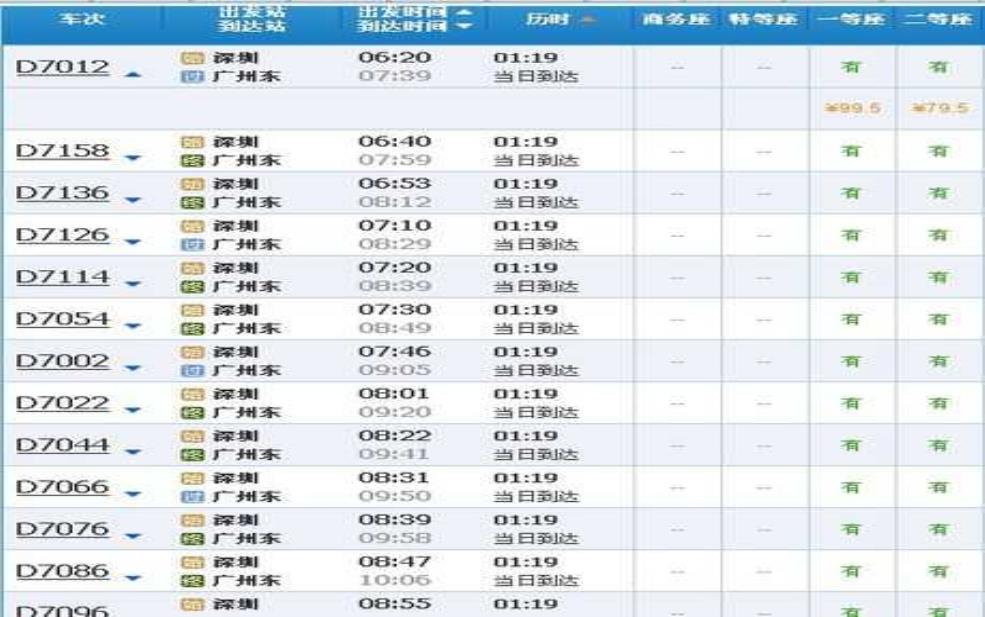The height and width of the screenshot is (617, 985).
Task: Click D7012 first class availability 有
Action: [x=851, y=67]
